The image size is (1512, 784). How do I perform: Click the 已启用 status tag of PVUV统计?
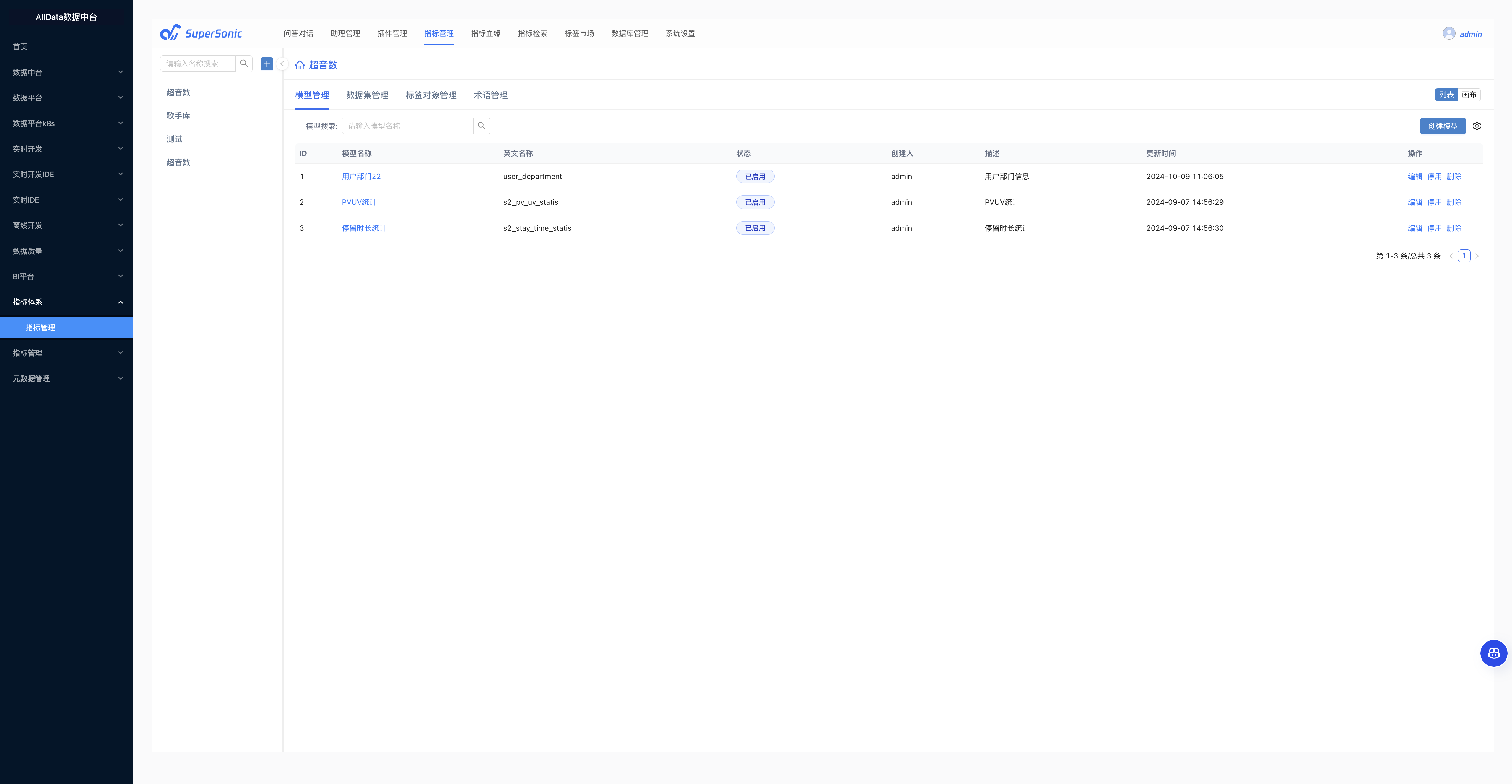pos(755,202)
